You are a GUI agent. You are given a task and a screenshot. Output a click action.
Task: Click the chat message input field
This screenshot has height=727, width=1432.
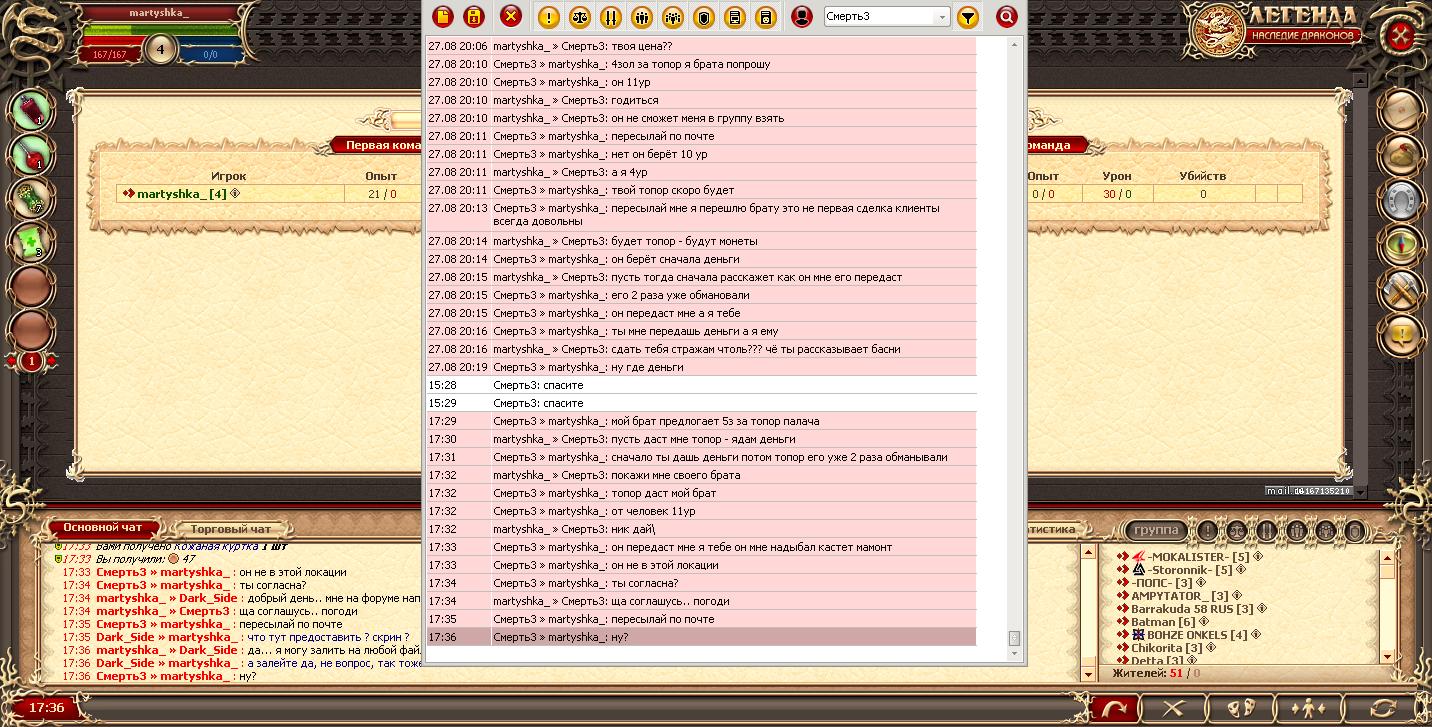coord(584,708)
